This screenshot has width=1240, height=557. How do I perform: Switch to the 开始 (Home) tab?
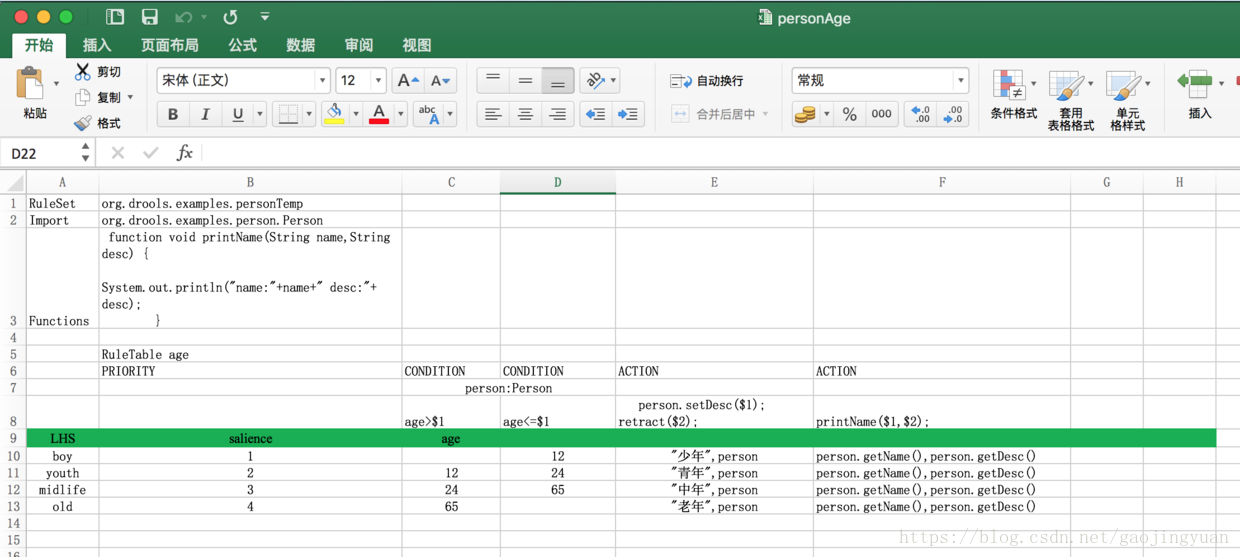pos(39,45)
